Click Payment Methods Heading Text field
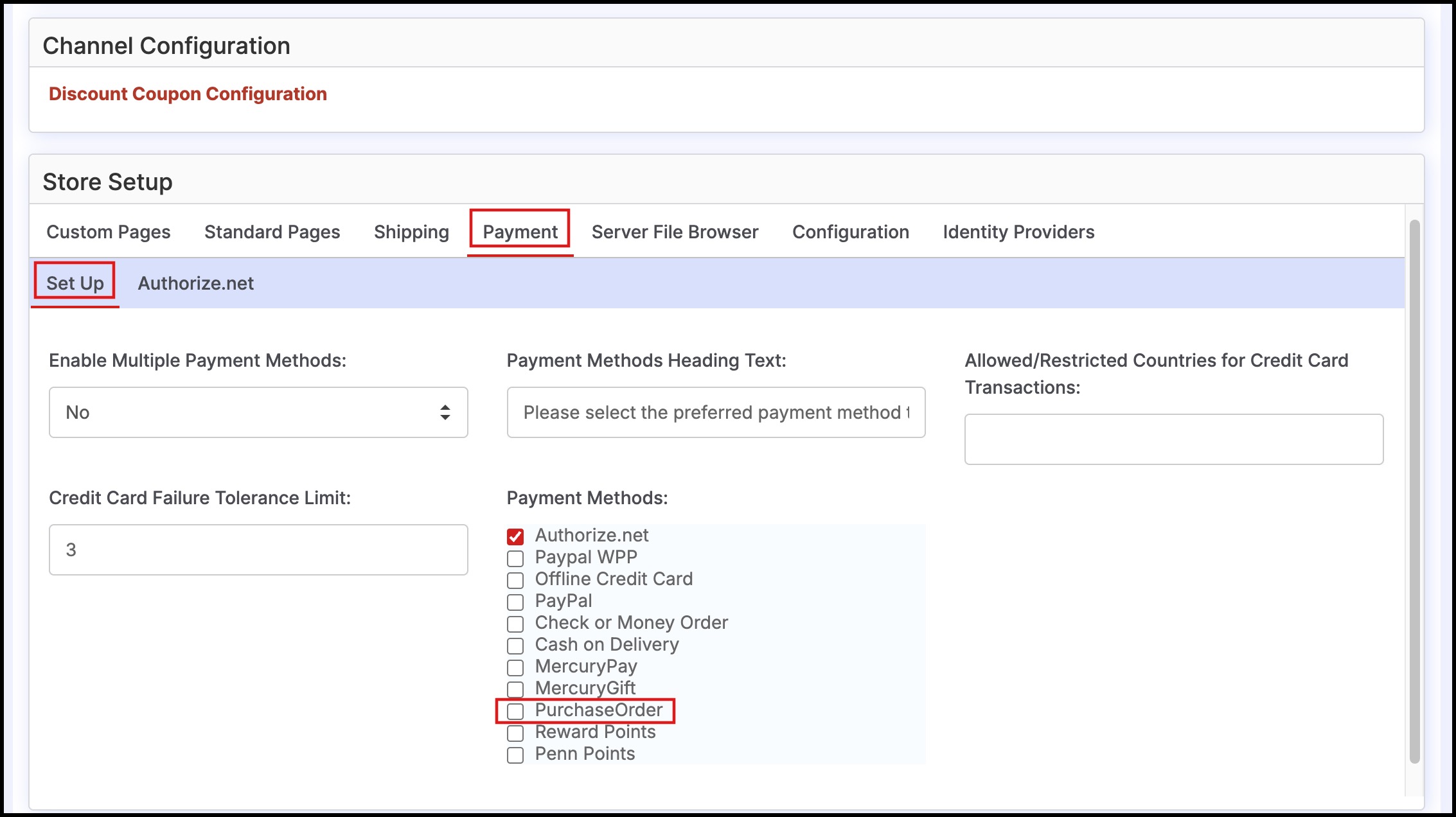The image size is (1456, 817). pos(716,412)
